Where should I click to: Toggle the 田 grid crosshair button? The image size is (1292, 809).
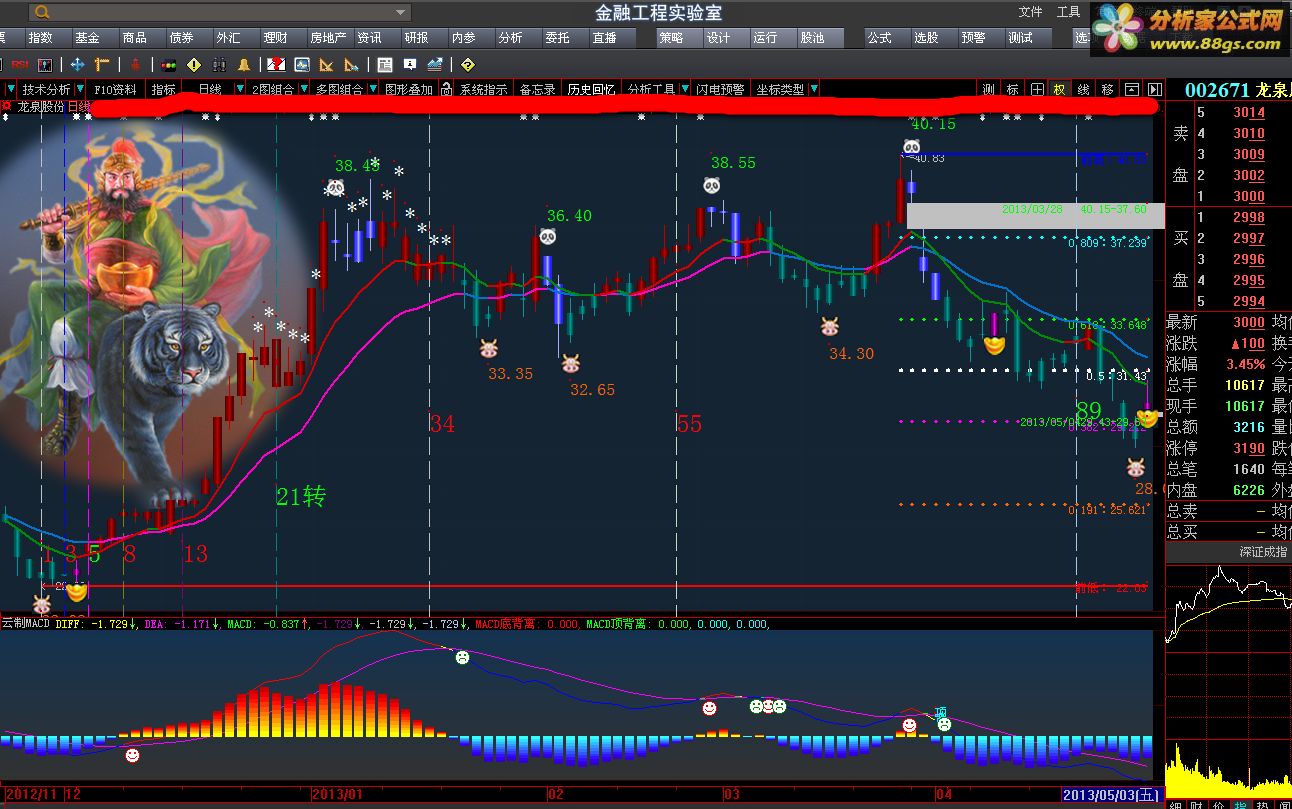[x=1037, y=89]
